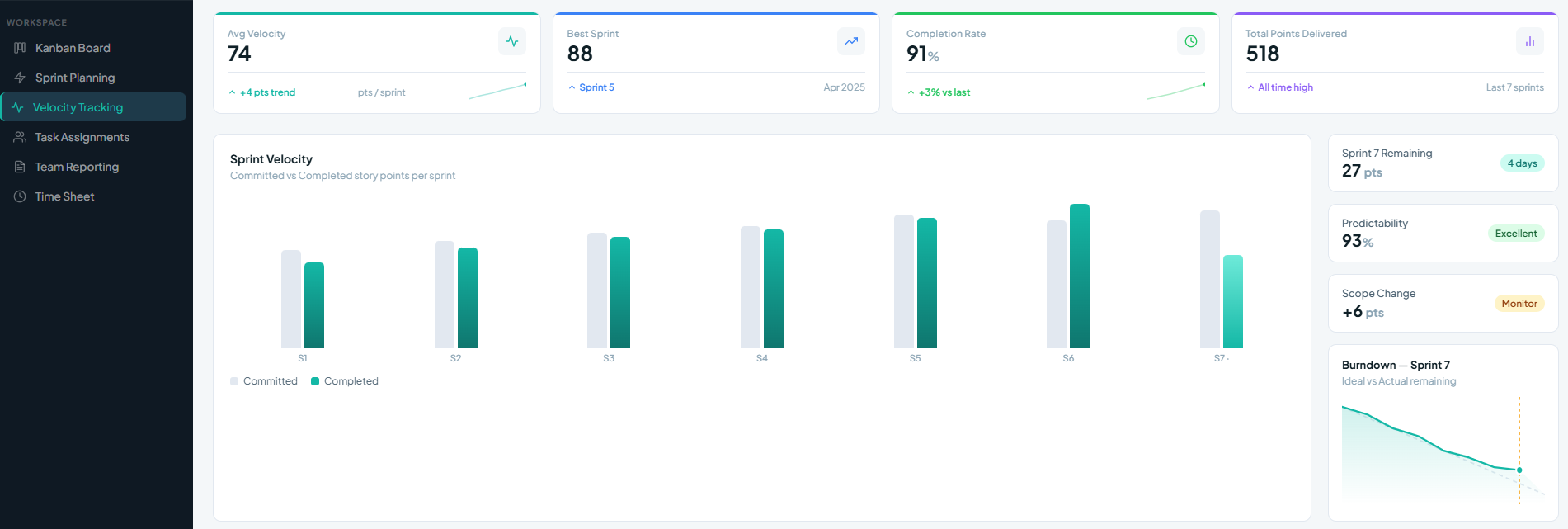Click the Team Reporting document icon
This screenshot has height=529, width=1568.
click(x=20, y=167)
